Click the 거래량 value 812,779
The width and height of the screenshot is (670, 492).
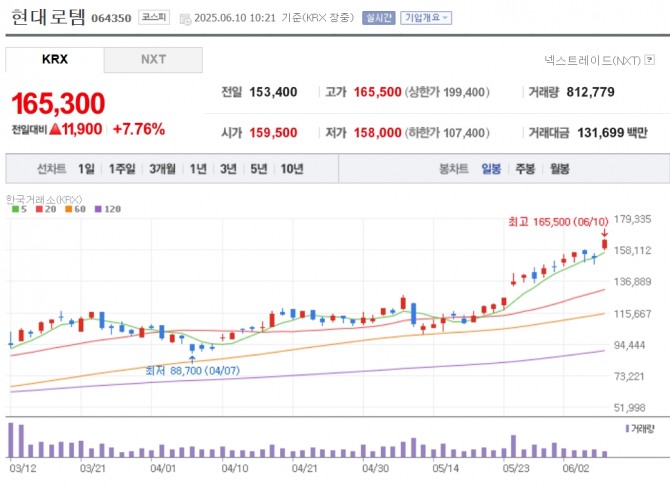pos(591,92)
